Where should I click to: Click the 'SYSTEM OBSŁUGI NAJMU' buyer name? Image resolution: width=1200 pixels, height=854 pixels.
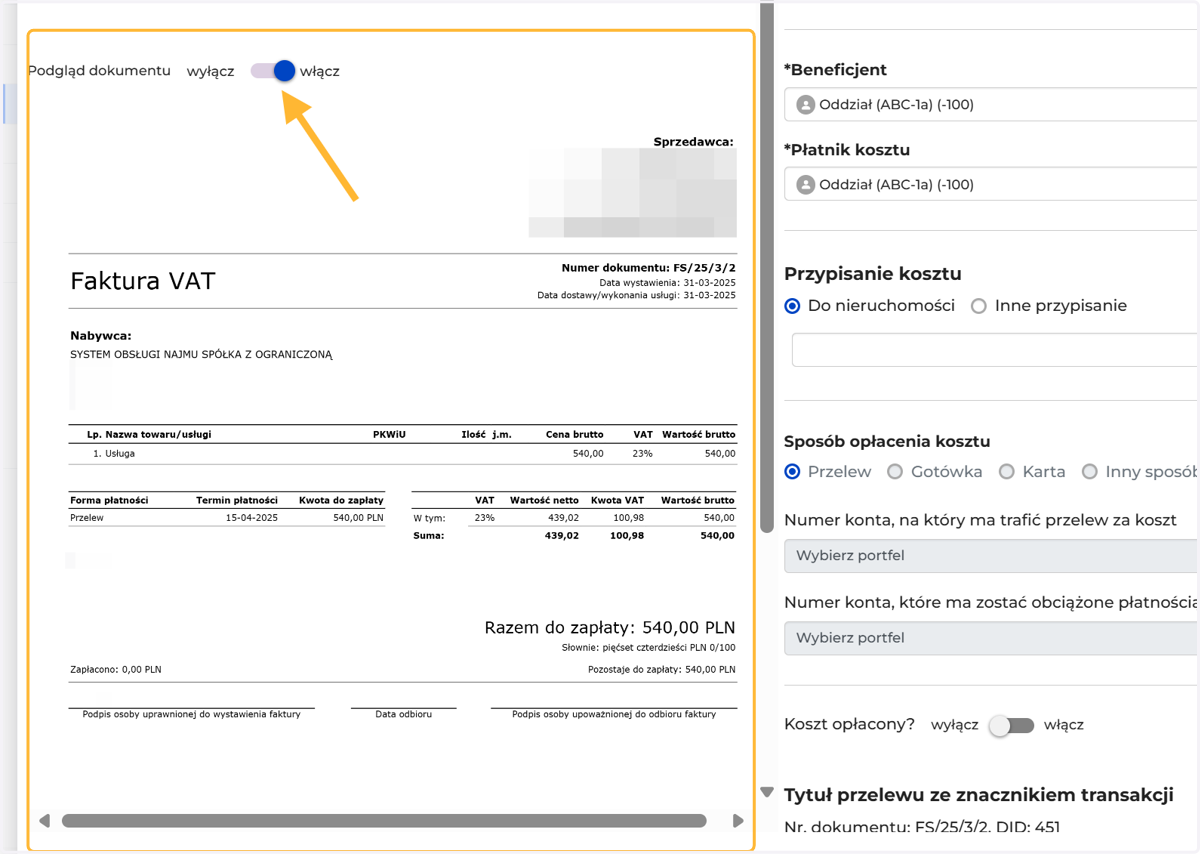pos(201,354)
